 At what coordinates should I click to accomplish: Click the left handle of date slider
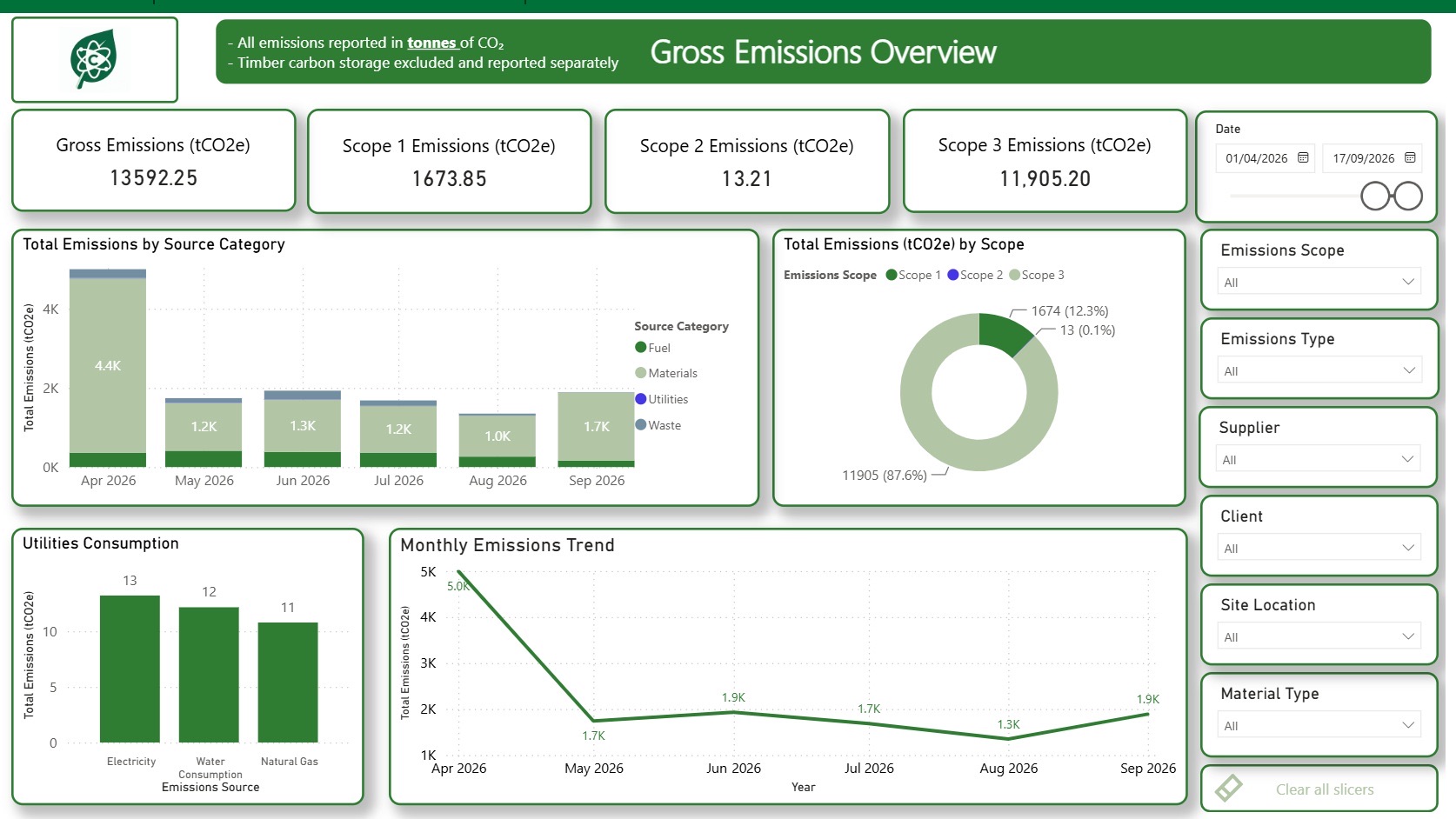pos(1375,196)
